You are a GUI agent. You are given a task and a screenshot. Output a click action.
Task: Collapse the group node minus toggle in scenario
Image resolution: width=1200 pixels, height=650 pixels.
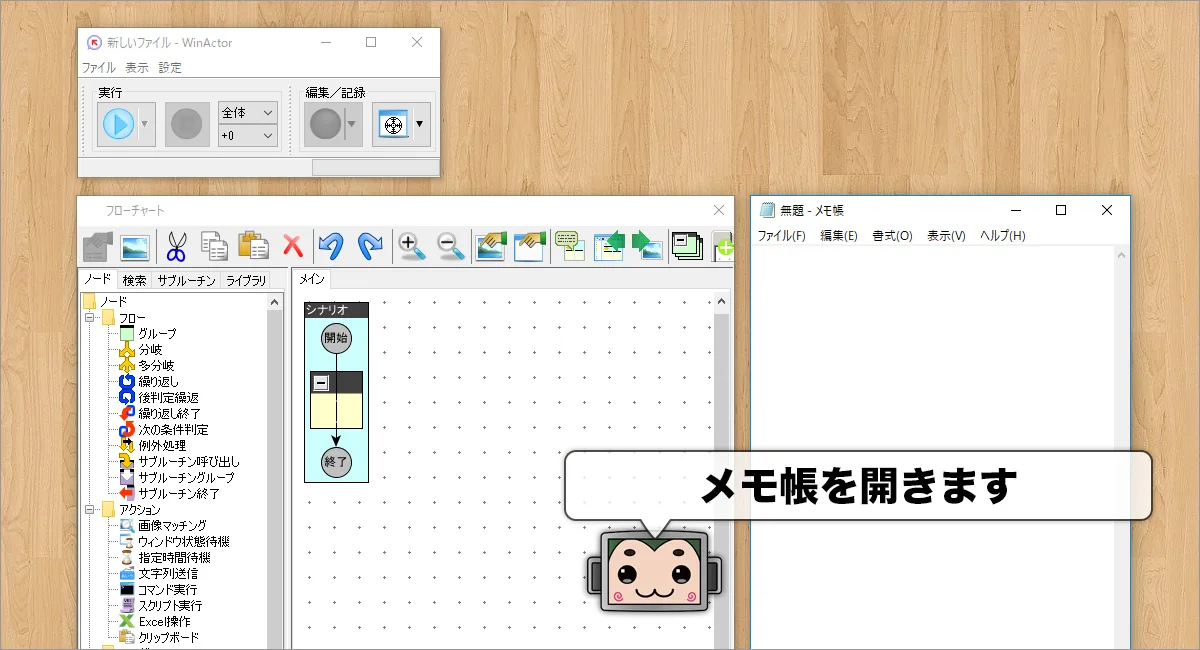pyautogui.click(x=321, y=383)
